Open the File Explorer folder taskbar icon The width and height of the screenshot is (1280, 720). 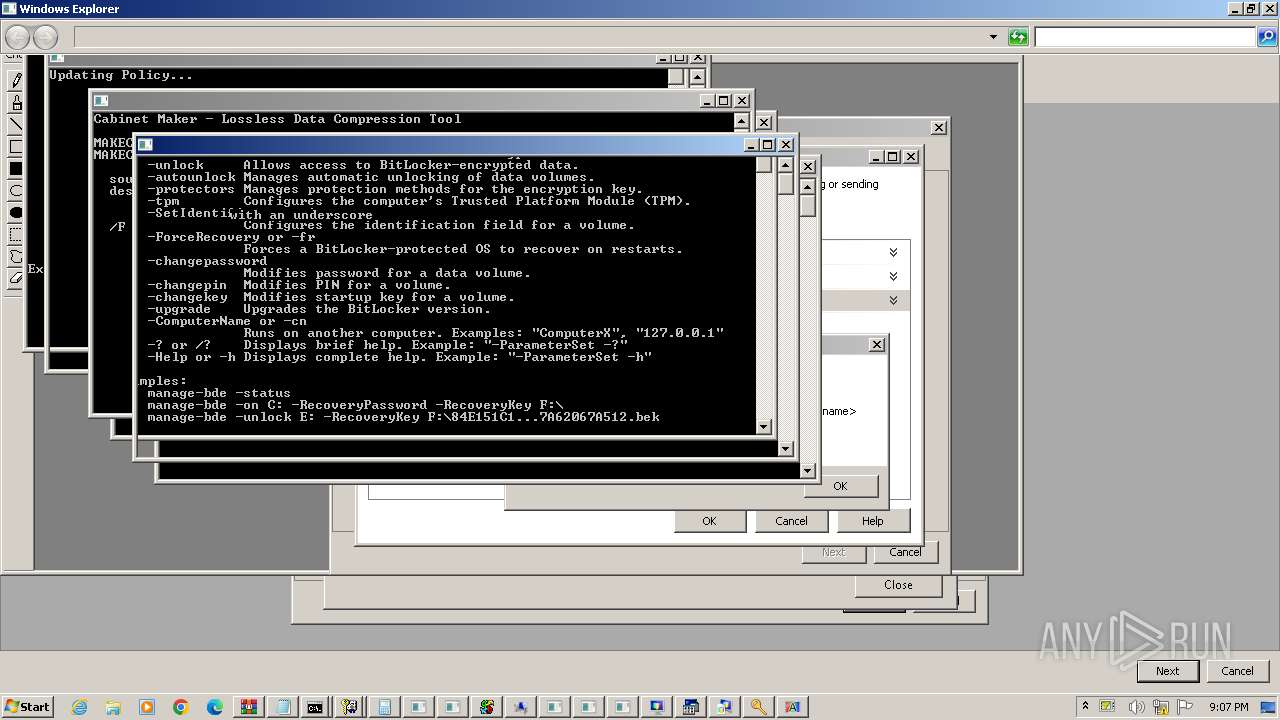pos(113,706)
